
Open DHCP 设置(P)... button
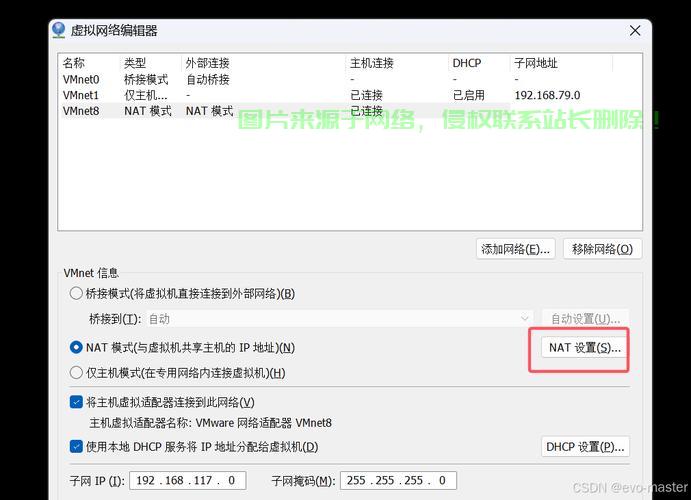585,447
